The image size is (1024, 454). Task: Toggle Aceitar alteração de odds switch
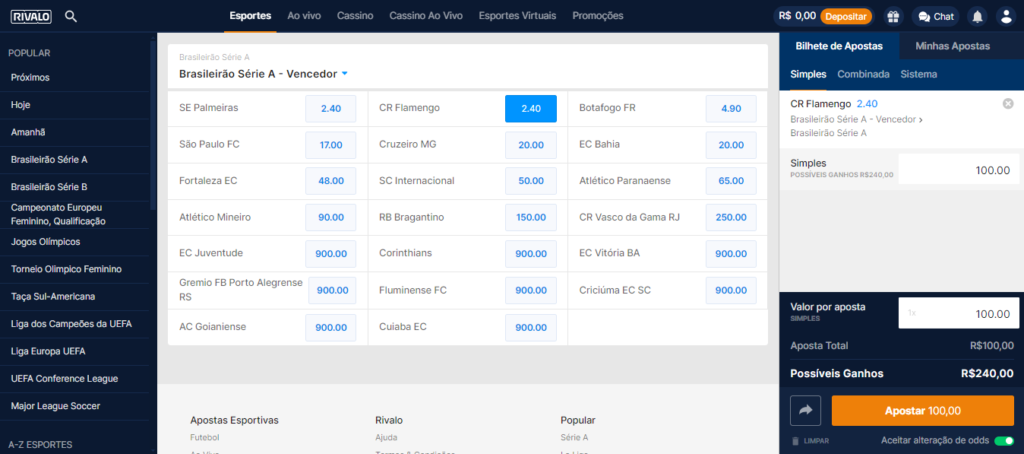pos(1004,440)
